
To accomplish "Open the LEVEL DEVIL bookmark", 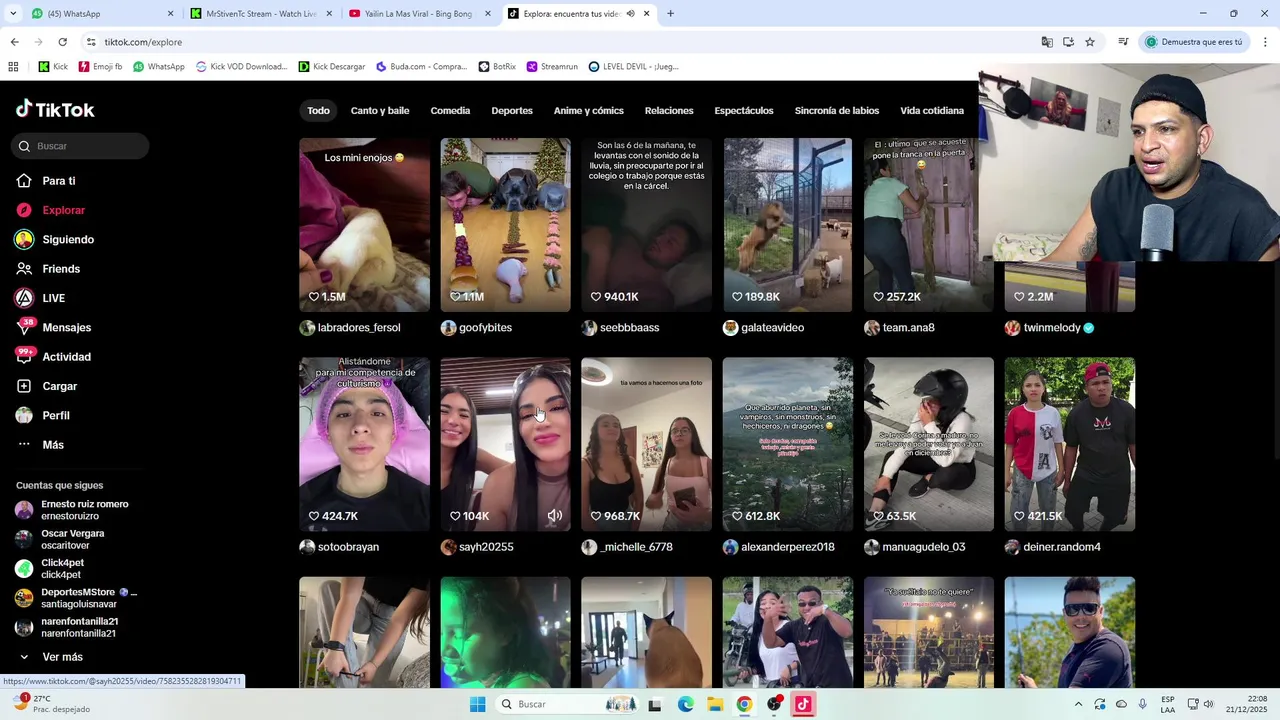I will click(634, 67).
